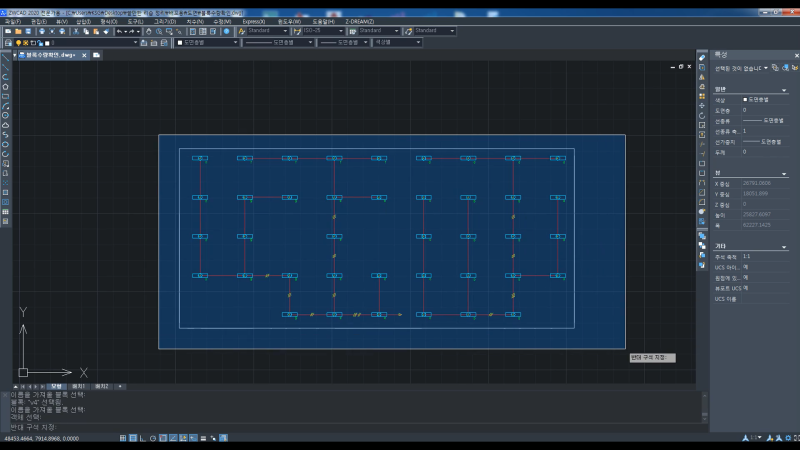Click the X center value 26791.0606
The height and width of the screenshot is (450, 800).
(x=757, y=183)
